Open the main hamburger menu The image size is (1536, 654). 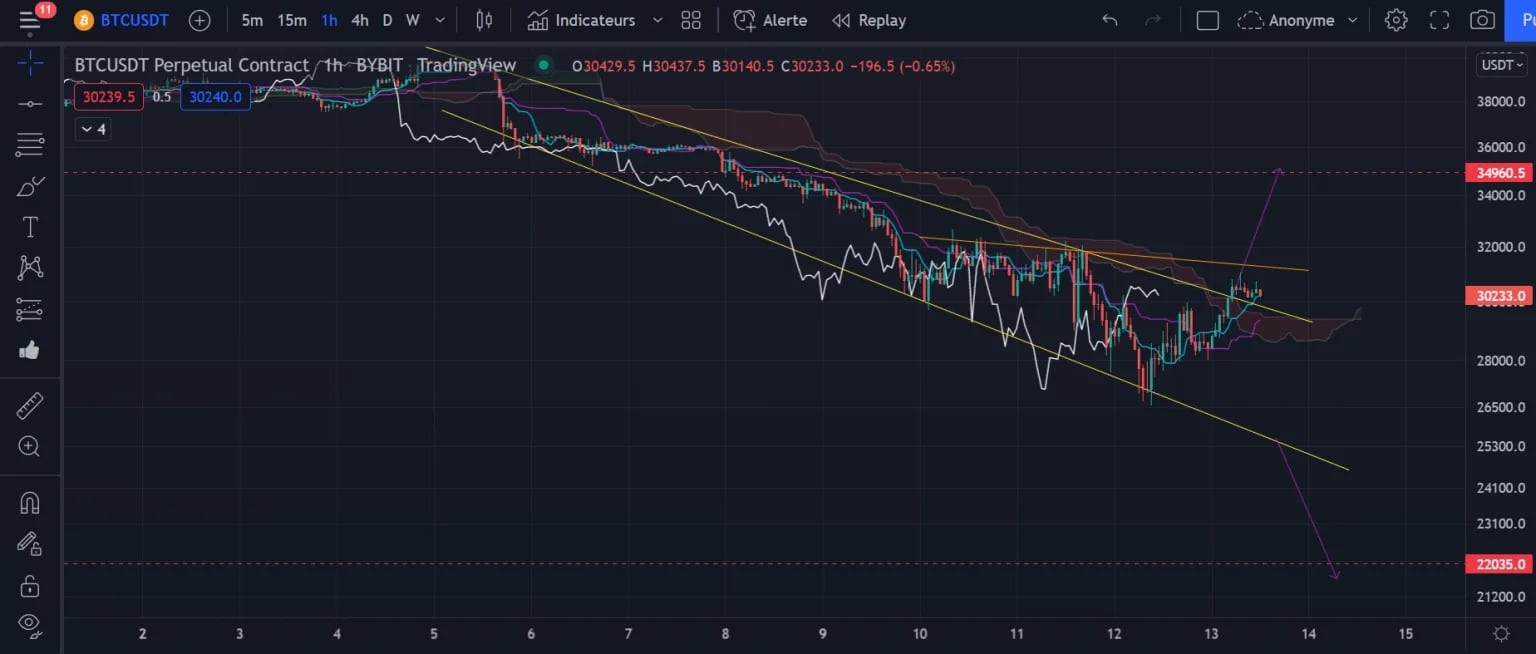point(30,20)
